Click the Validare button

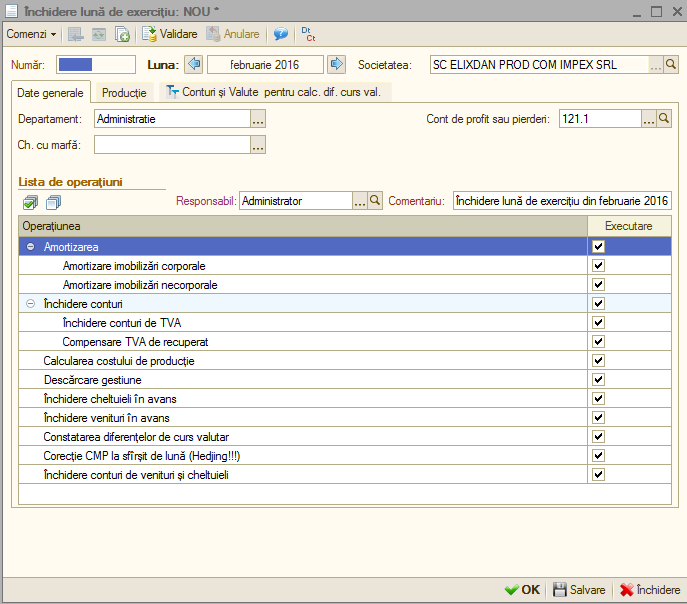pos(170,34)
